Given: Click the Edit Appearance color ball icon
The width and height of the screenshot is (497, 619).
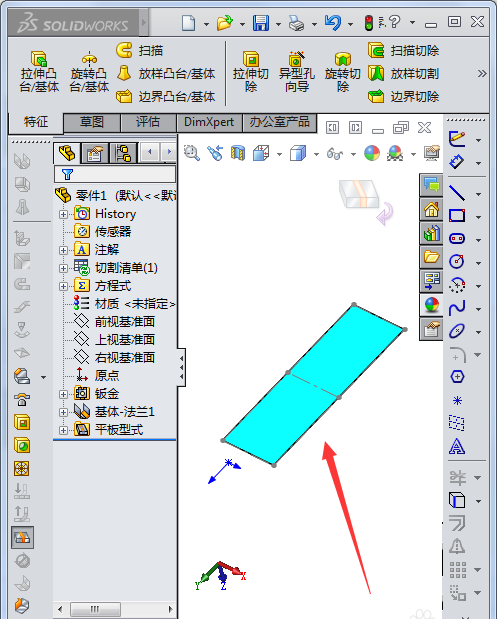Looking at the screenshot, I should click(371, 153).
